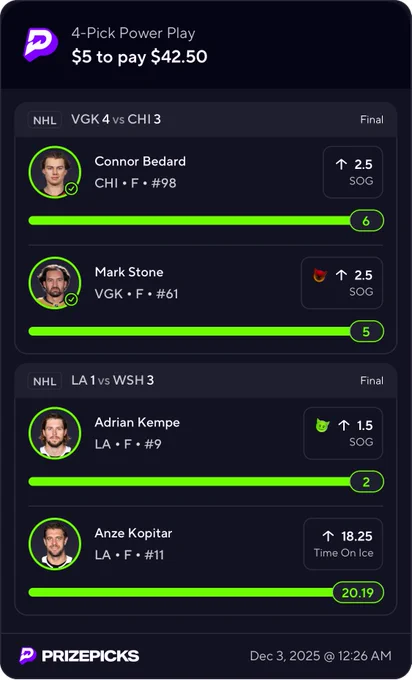Open Connor Bedard's player photo
This screenshot has height=680, width=412.
pyautogui.click(x=55, y=172)
